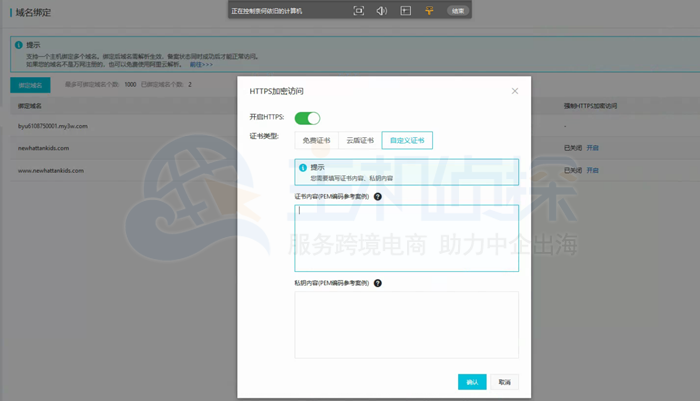The height and width of the screenshot is (401, 700).
Task: Select the 免费证书 certificate type tab
Action: pos(317,140)
